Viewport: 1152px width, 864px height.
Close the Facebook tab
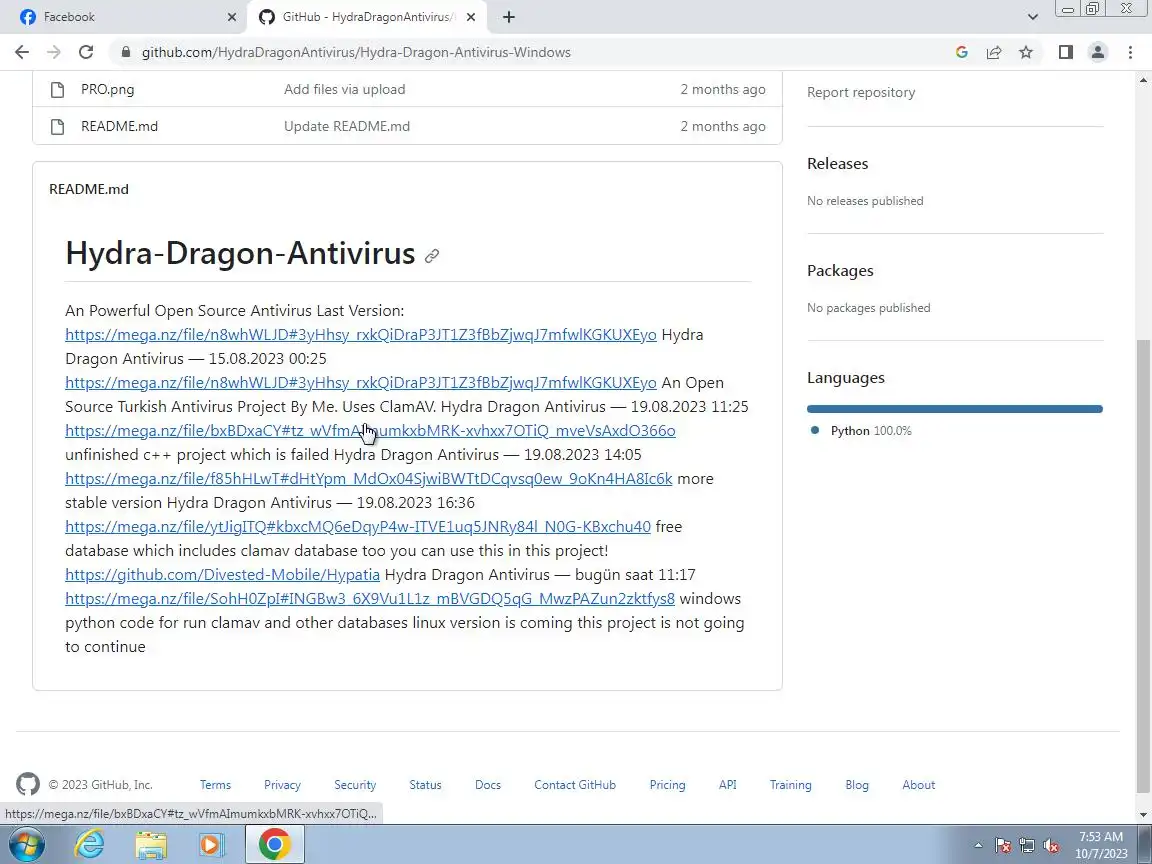click(231, 17)
